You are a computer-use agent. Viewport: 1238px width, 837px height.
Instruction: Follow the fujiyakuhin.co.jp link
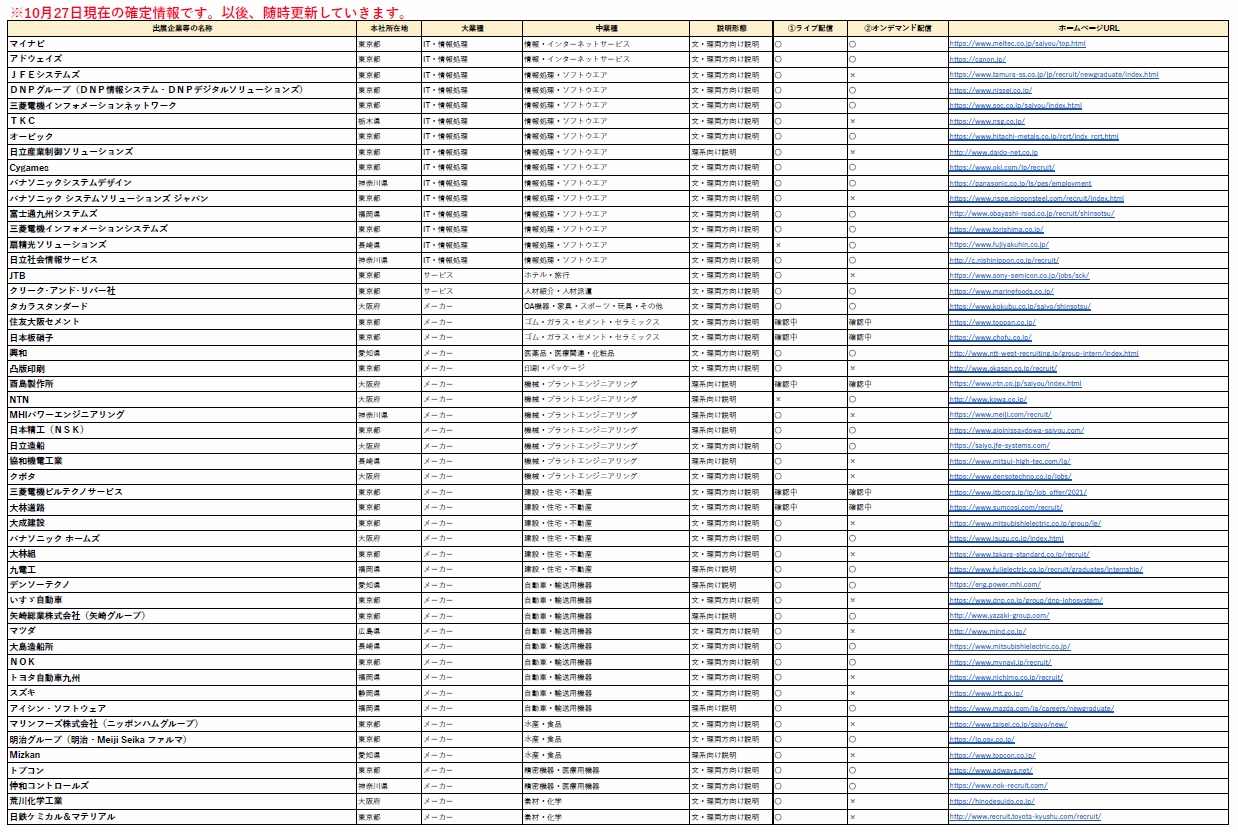coord(999,245)
